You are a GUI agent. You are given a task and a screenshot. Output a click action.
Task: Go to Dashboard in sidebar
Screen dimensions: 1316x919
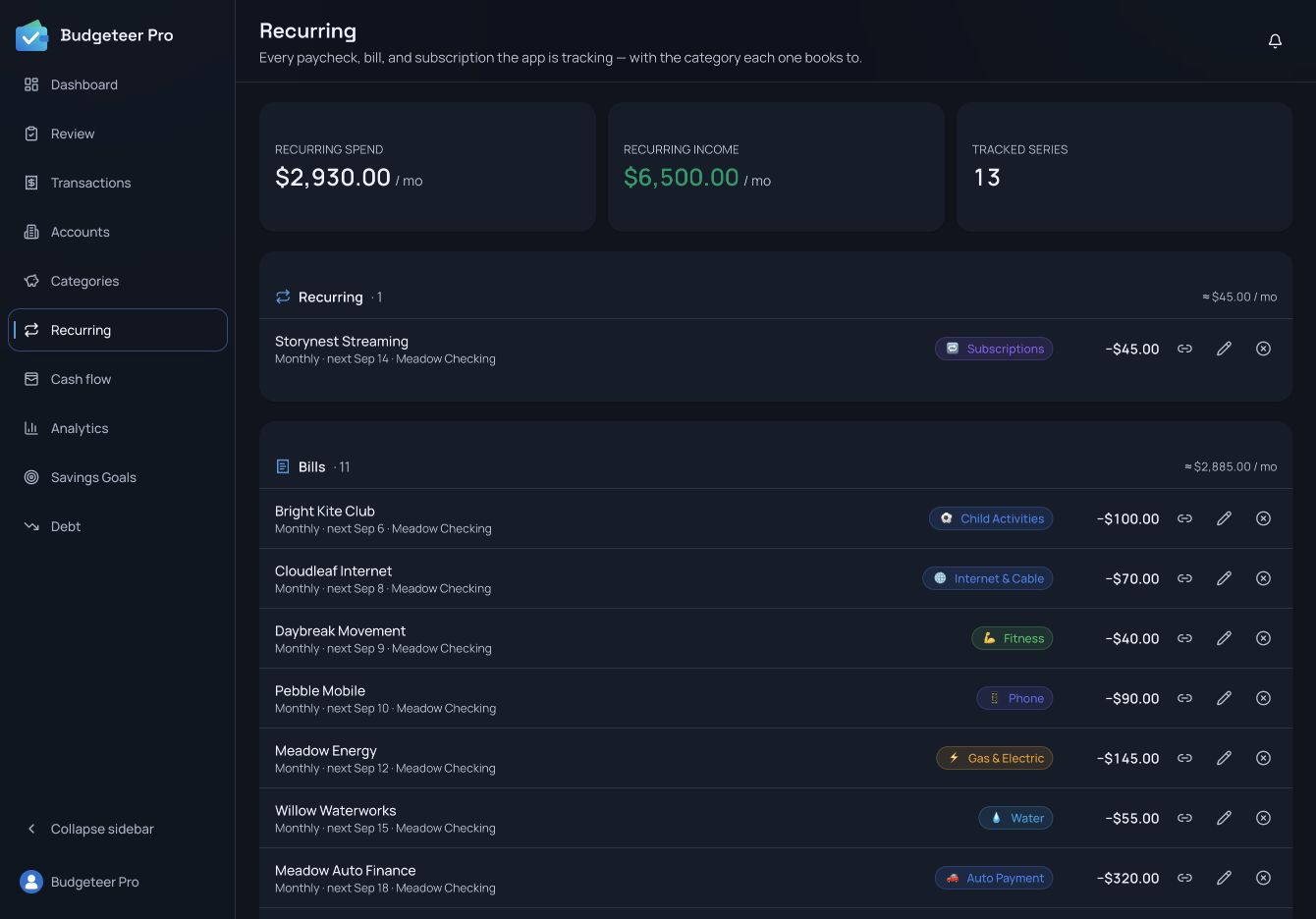point(118,84)
